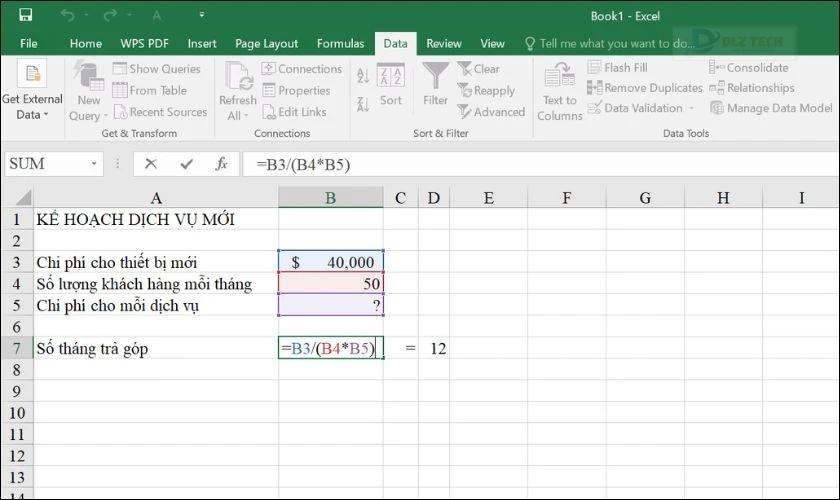
Task: Click Flash Fill
Action: [617, 68]
